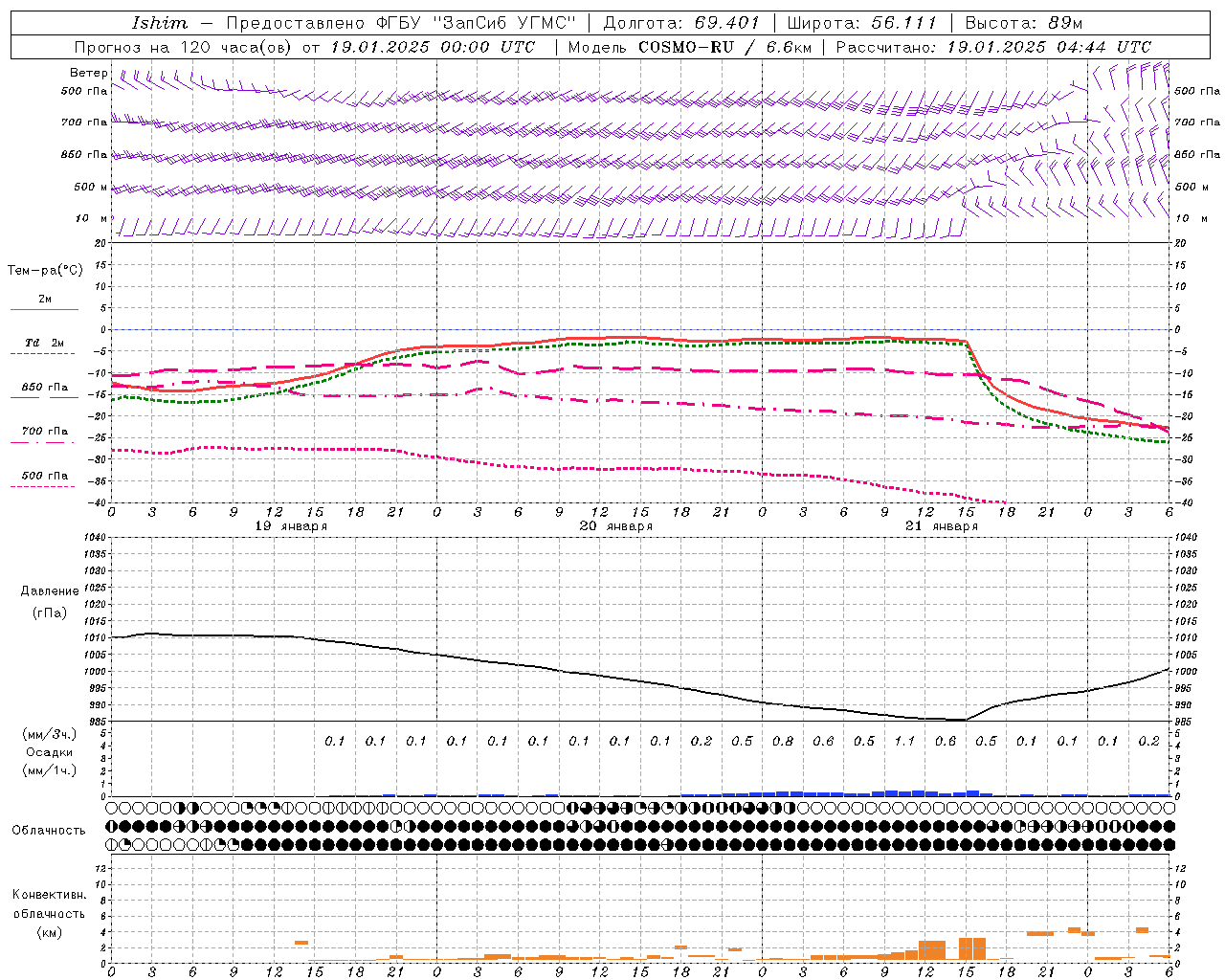
Task: Click the "Рассчитано: 19.01.2025 04:44 UTC" timestamp
Action: tap(993, 47)
